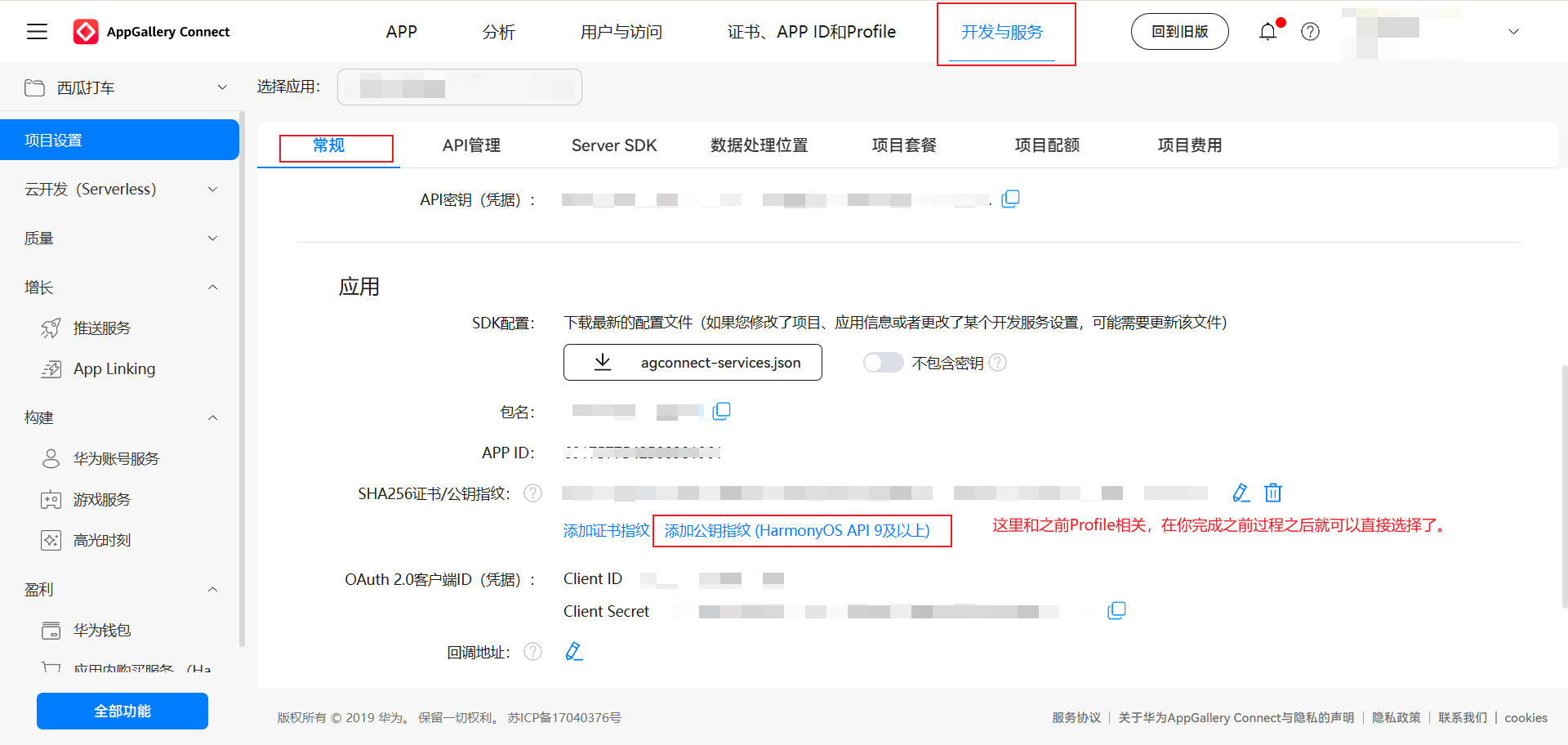Switch to the 项目配额 tab
The height and width of the screenshot is (745, 1568).
coord(1047,145)
